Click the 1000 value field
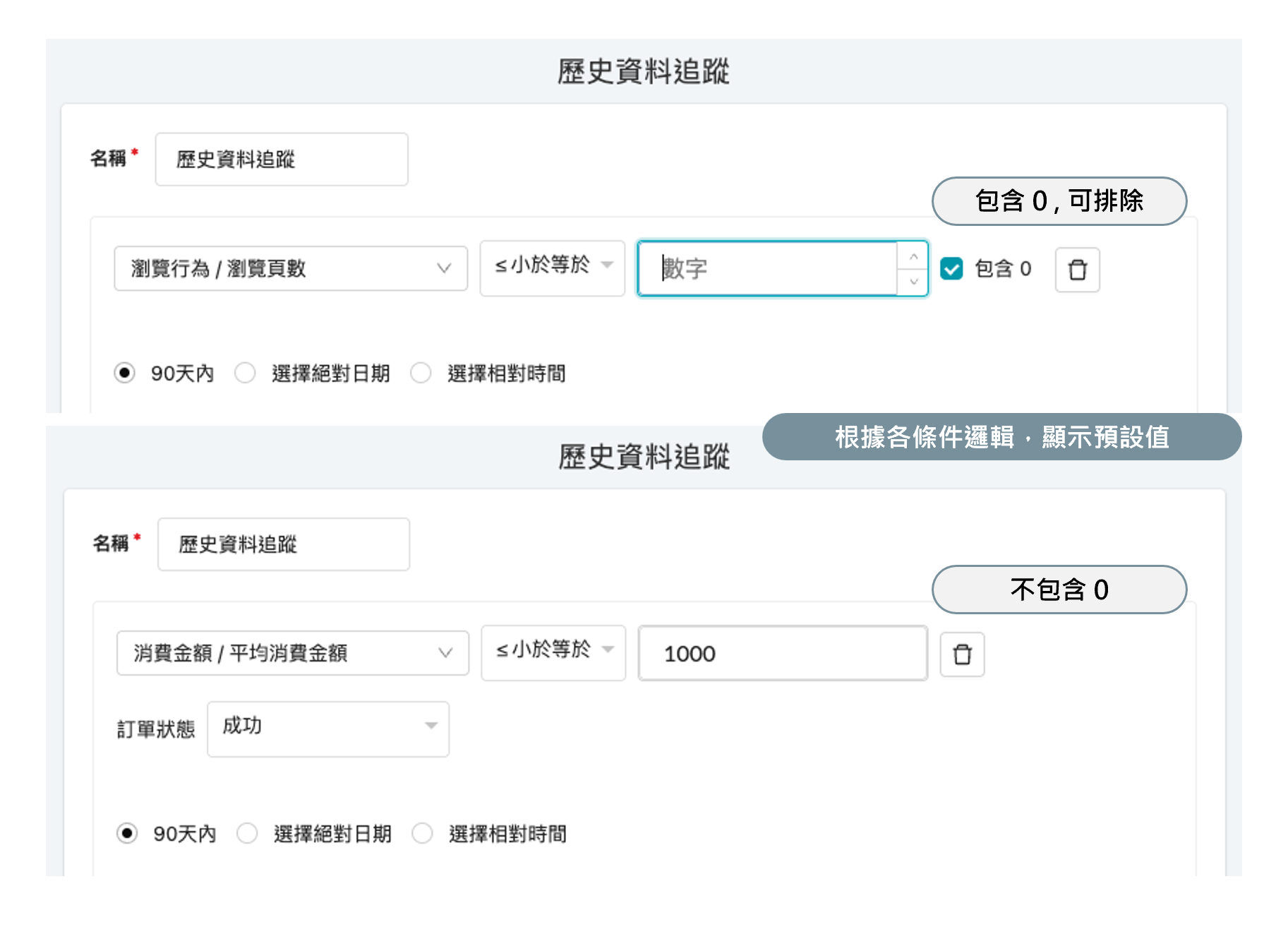This screenshot has width=1288, height=927. 782,654
